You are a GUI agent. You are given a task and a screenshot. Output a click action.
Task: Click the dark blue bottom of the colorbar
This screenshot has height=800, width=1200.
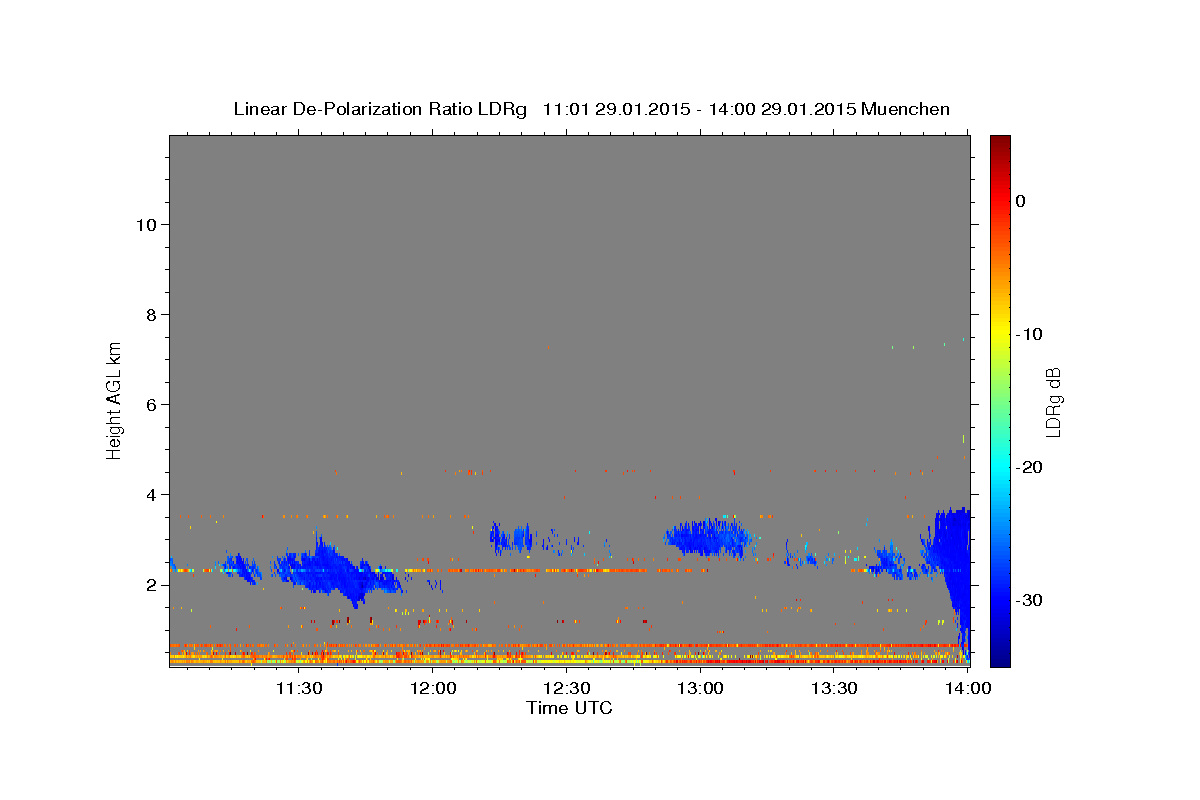pos(1000,655)
